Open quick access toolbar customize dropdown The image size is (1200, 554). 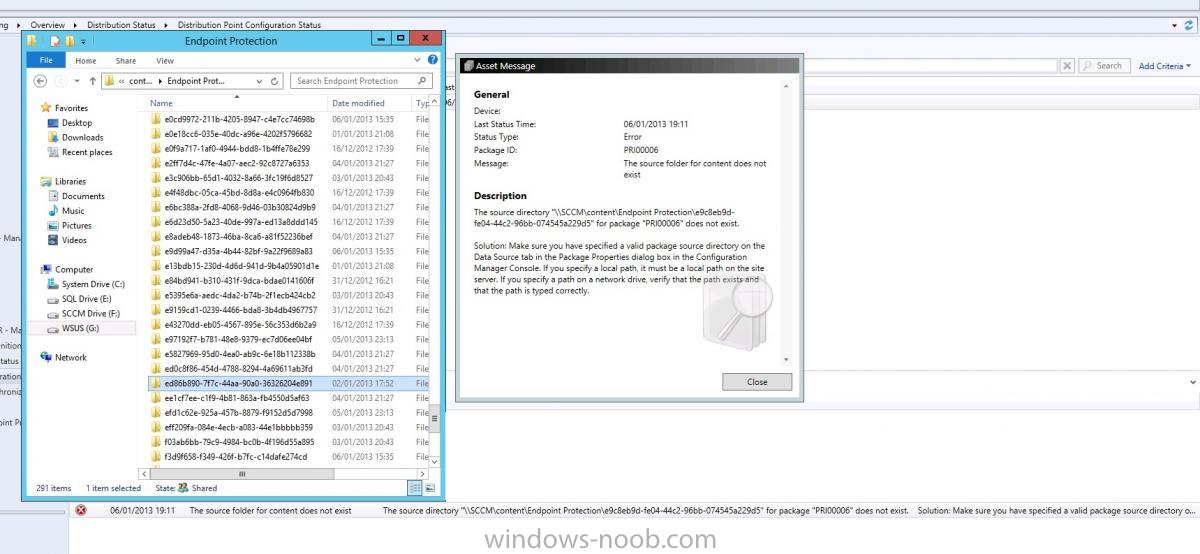pyautogui.click(x=83, y=41)
